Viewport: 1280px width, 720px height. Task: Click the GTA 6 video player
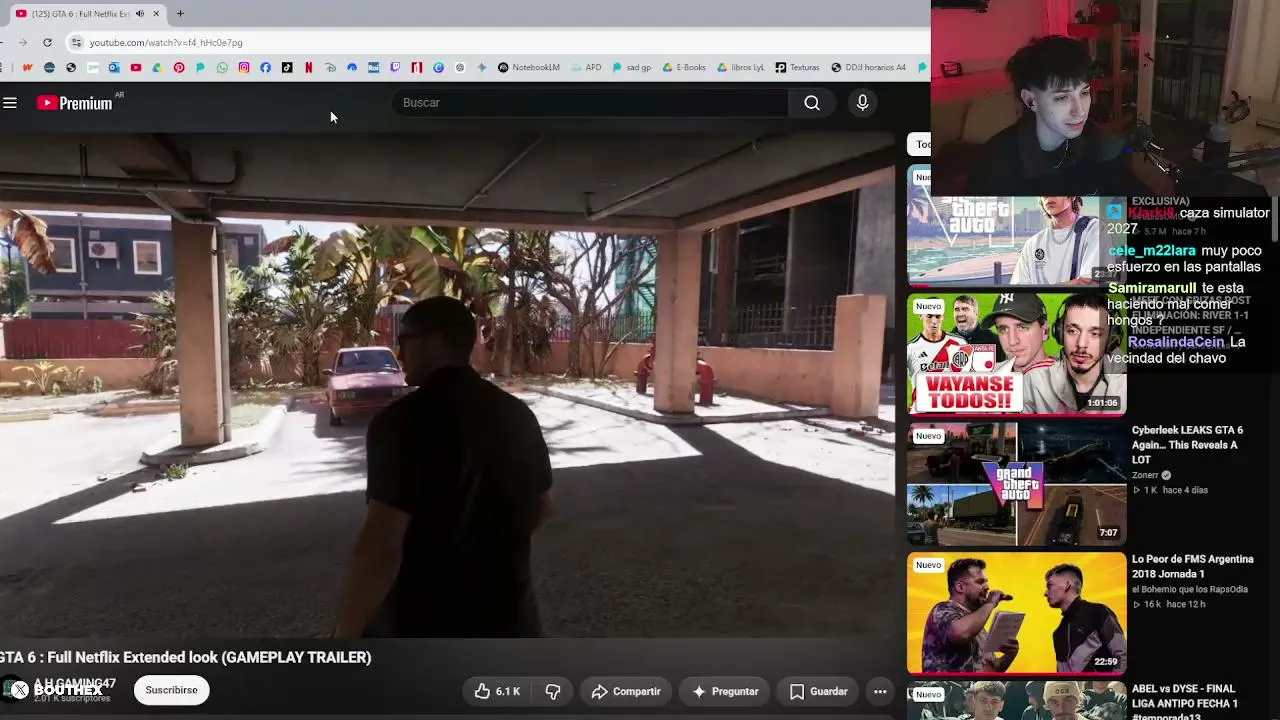447,385
